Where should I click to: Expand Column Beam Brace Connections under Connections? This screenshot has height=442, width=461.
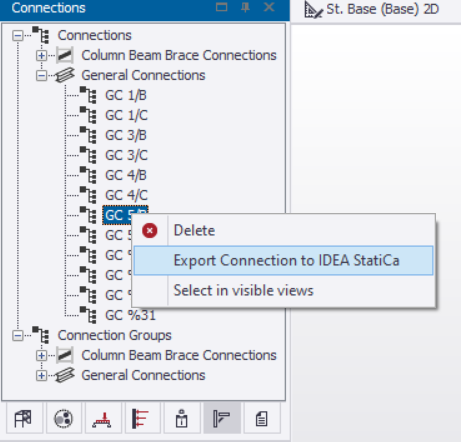click(41, 55)
